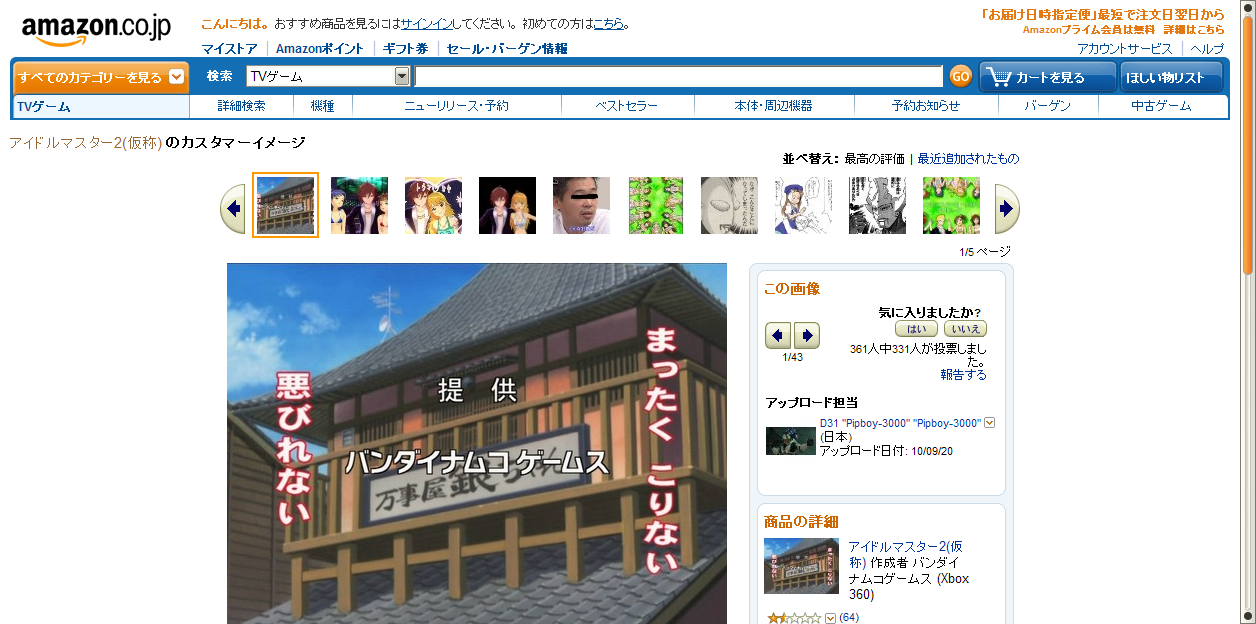Click the Amazon.co.jp logo
Screen dimensions: 1256x624
(96, 29)
